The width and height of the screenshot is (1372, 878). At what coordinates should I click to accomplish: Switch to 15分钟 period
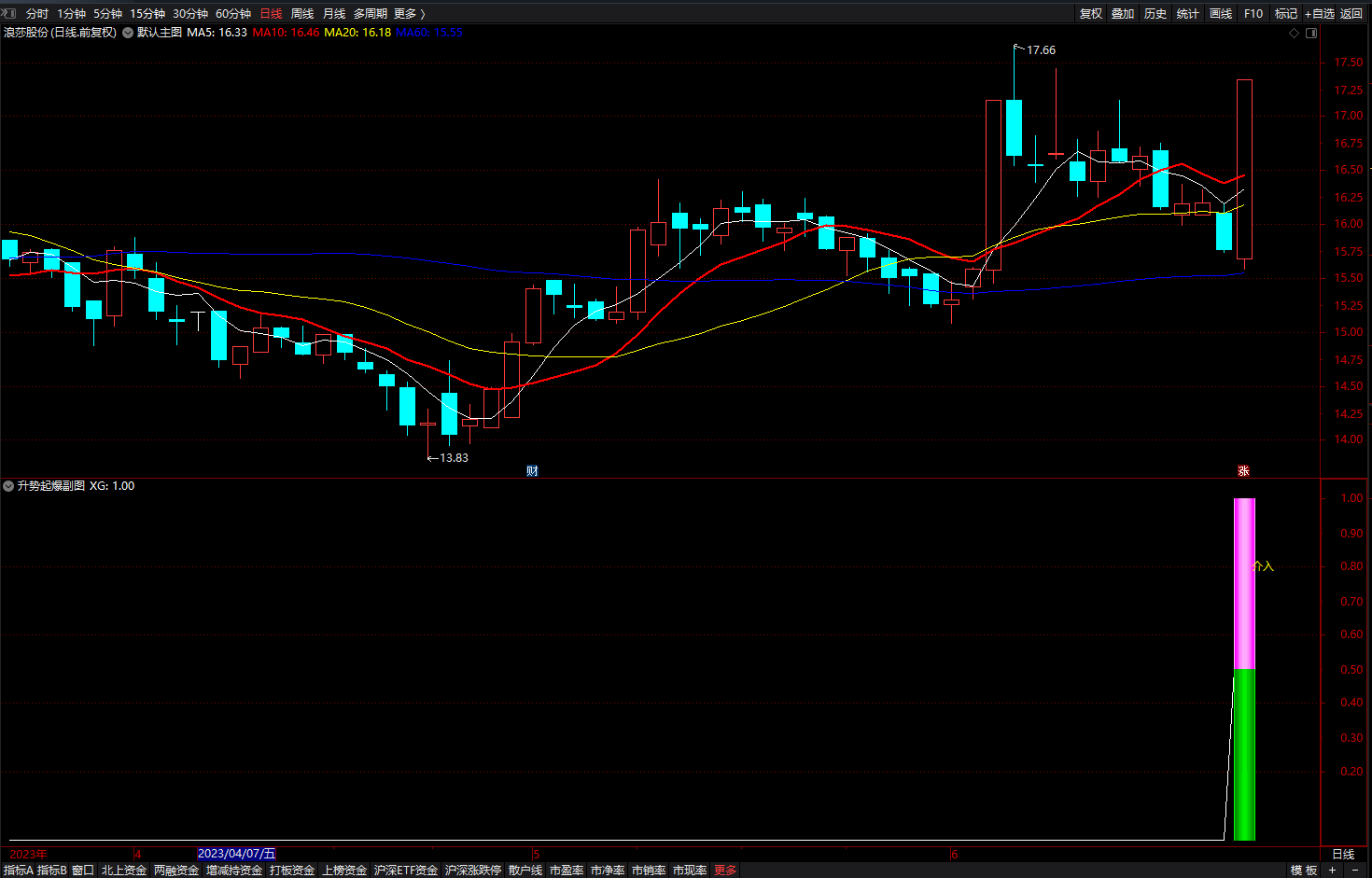(147, 14)
